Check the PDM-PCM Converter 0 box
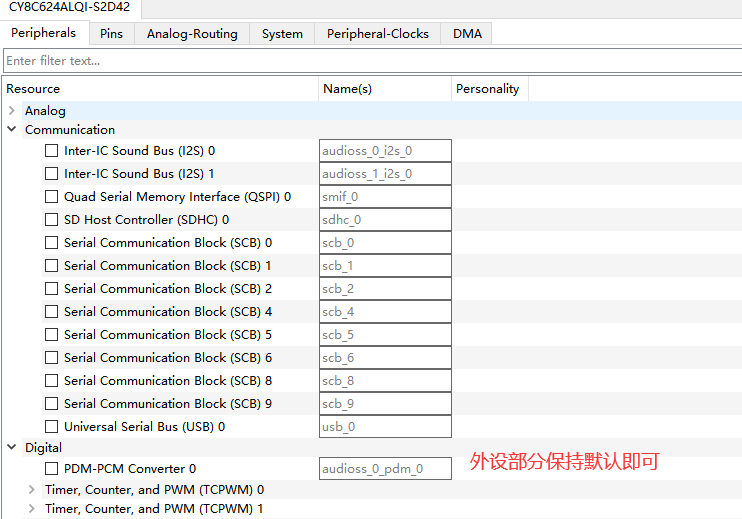This screenshot has width=742, height=519. click(51, 468)
